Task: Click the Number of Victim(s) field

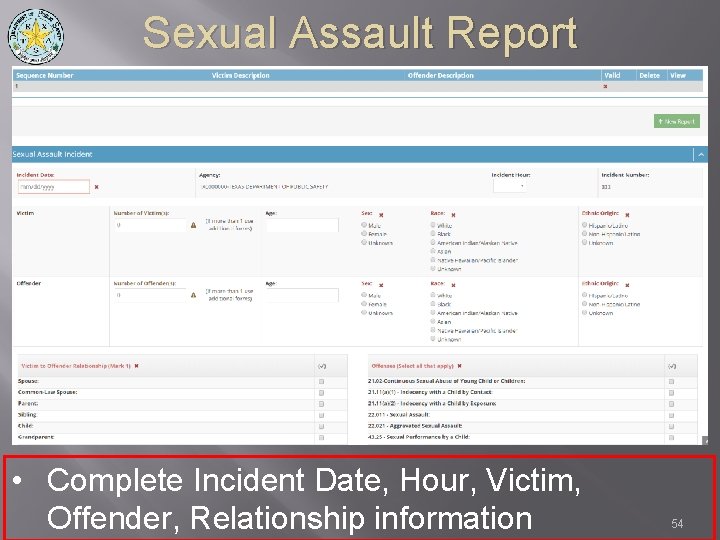Action: [151, 225]
